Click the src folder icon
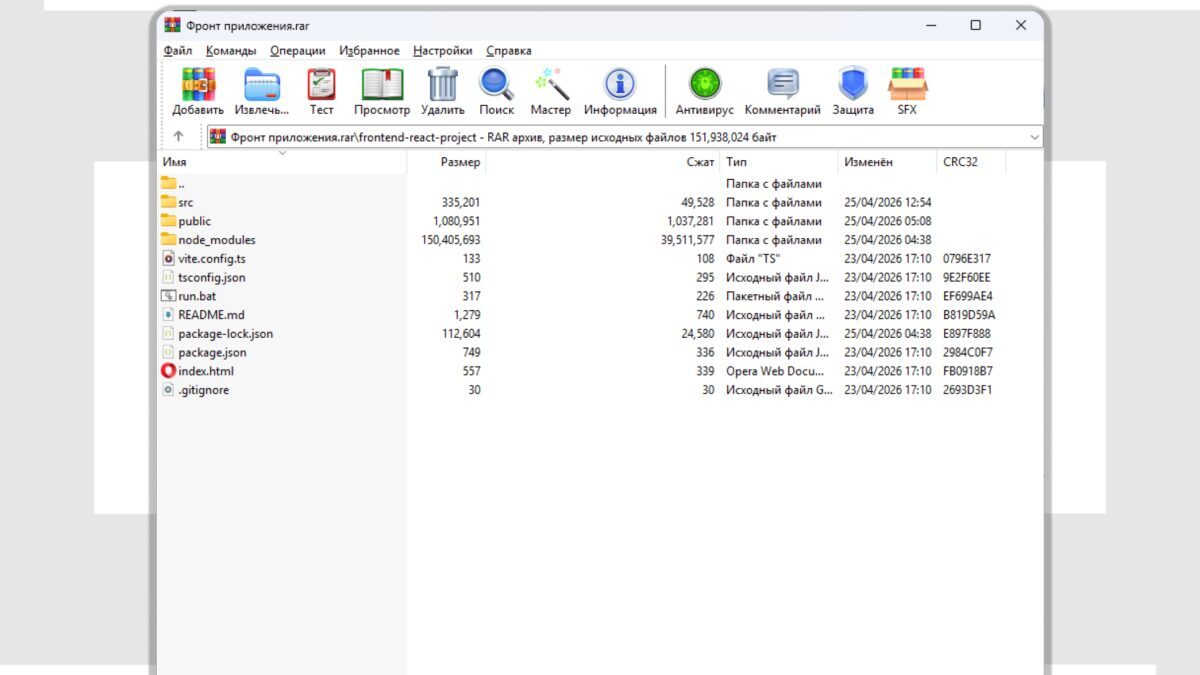Screen dimensions: 1200x675 (168, 202)
